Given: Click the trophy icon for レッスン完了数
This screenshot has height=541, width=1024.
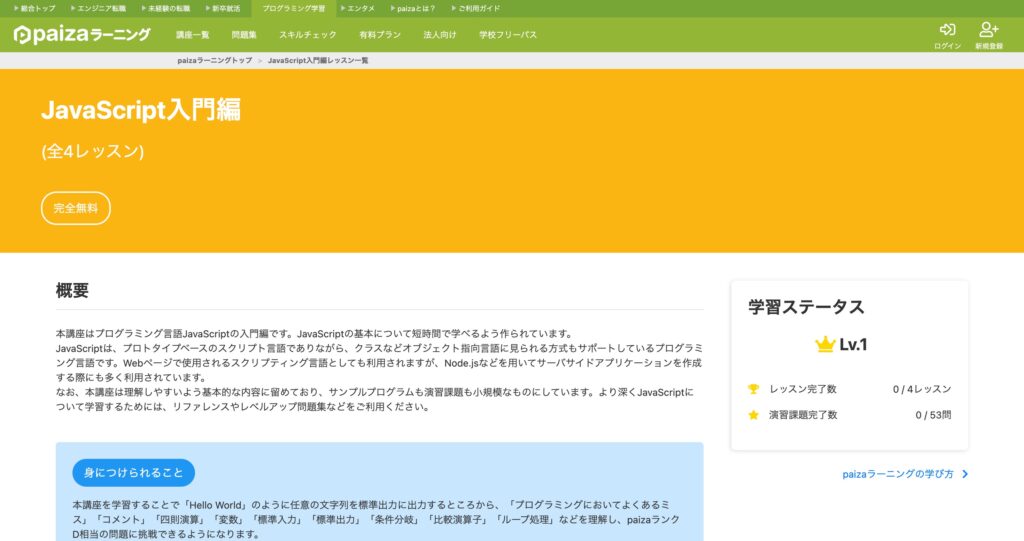Looking at the screenshot, I should [754, 389].
